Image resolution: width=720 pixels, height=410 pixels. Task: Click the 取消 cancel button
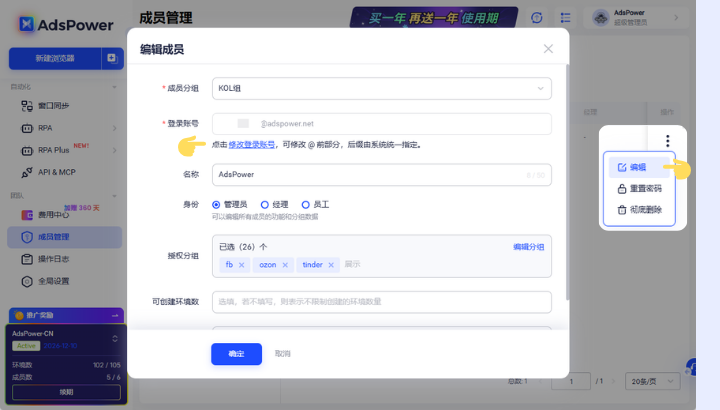tap(282, 354)
